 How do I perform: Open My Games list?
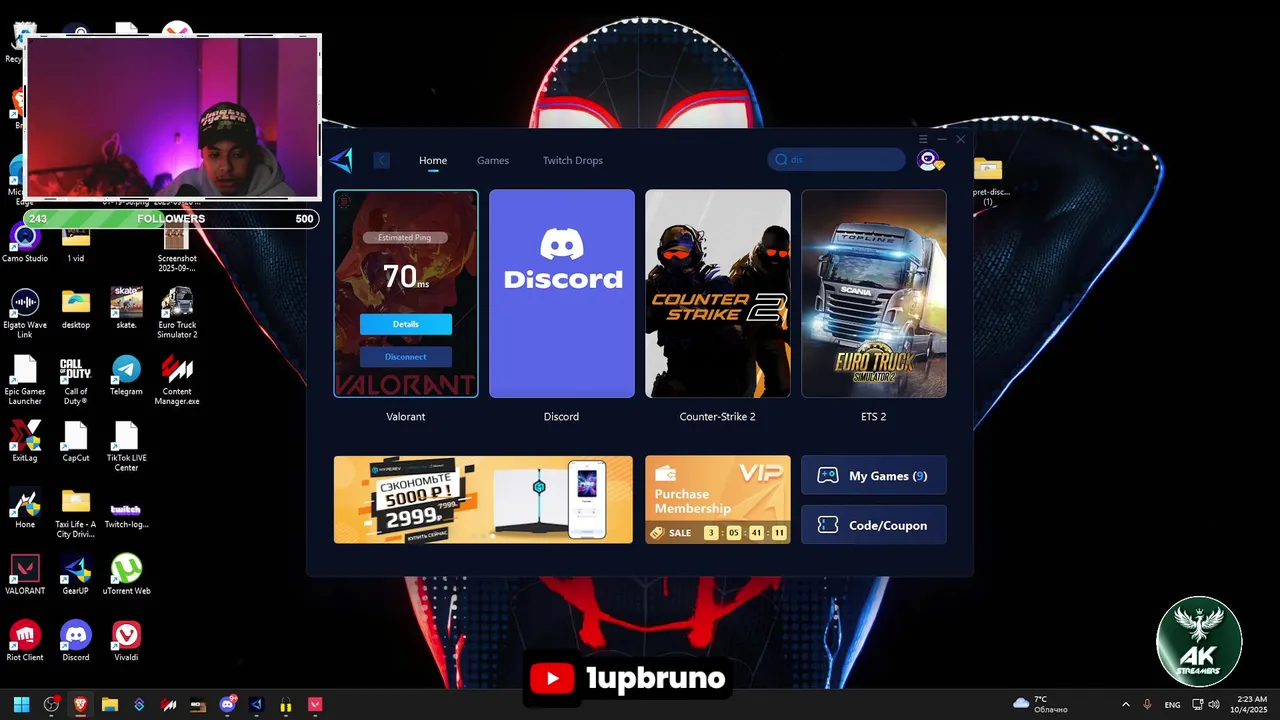[x=874, y=476]
